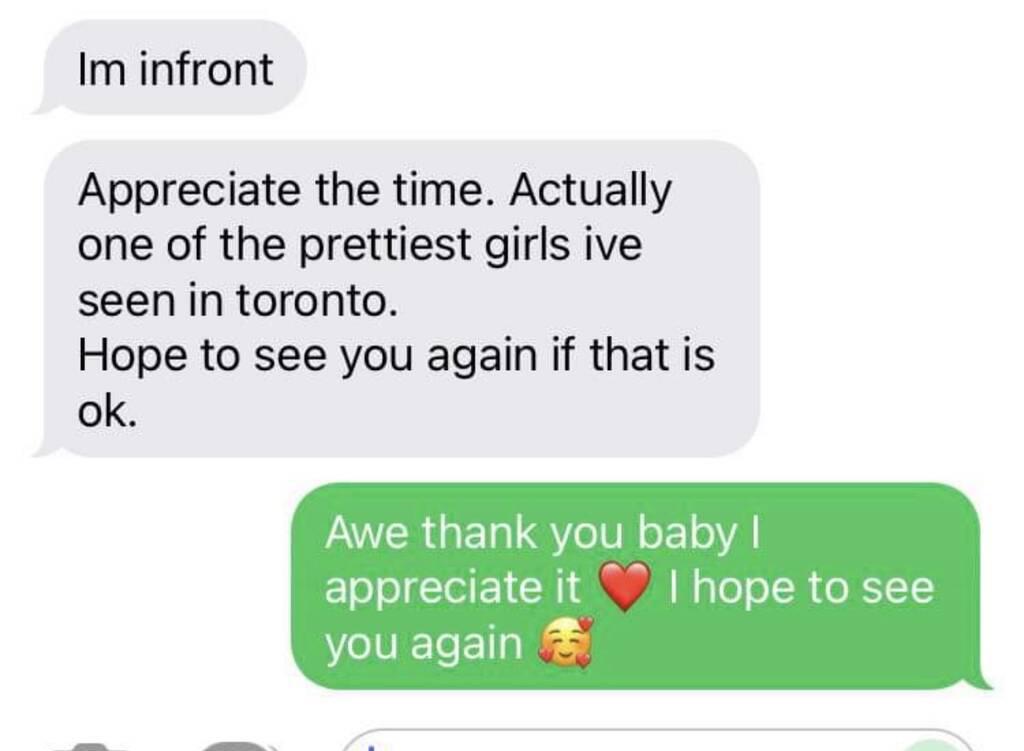This screenshot has width=1024, height=751.
Task: Tap the red heart emoji
Action: click(x=625, y=585)
